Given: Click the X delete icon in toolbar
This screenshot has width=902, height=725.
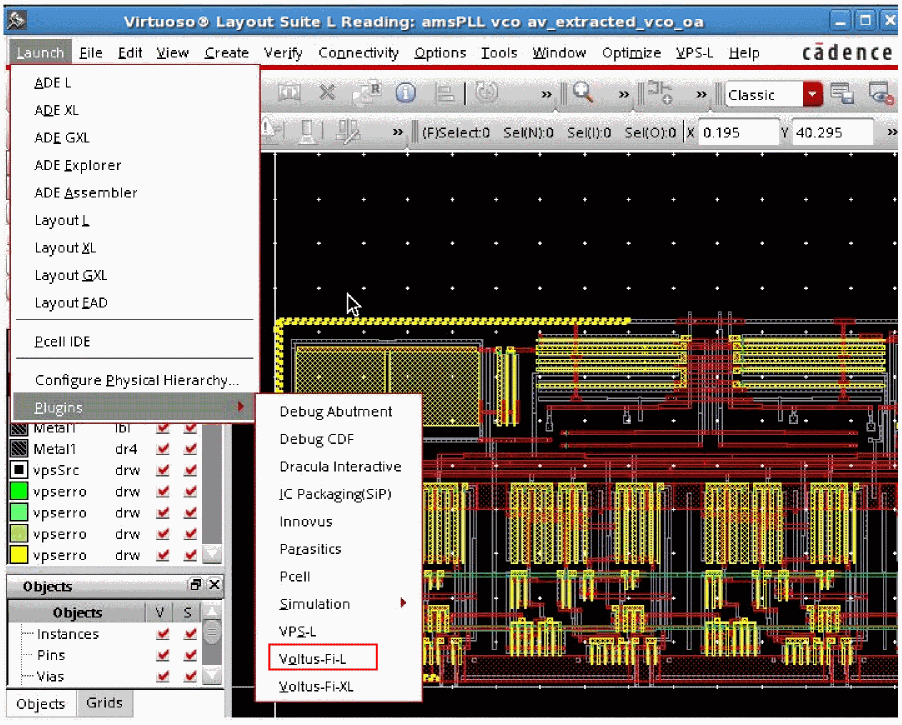Looking at the screenshot, I should (327, 93).
